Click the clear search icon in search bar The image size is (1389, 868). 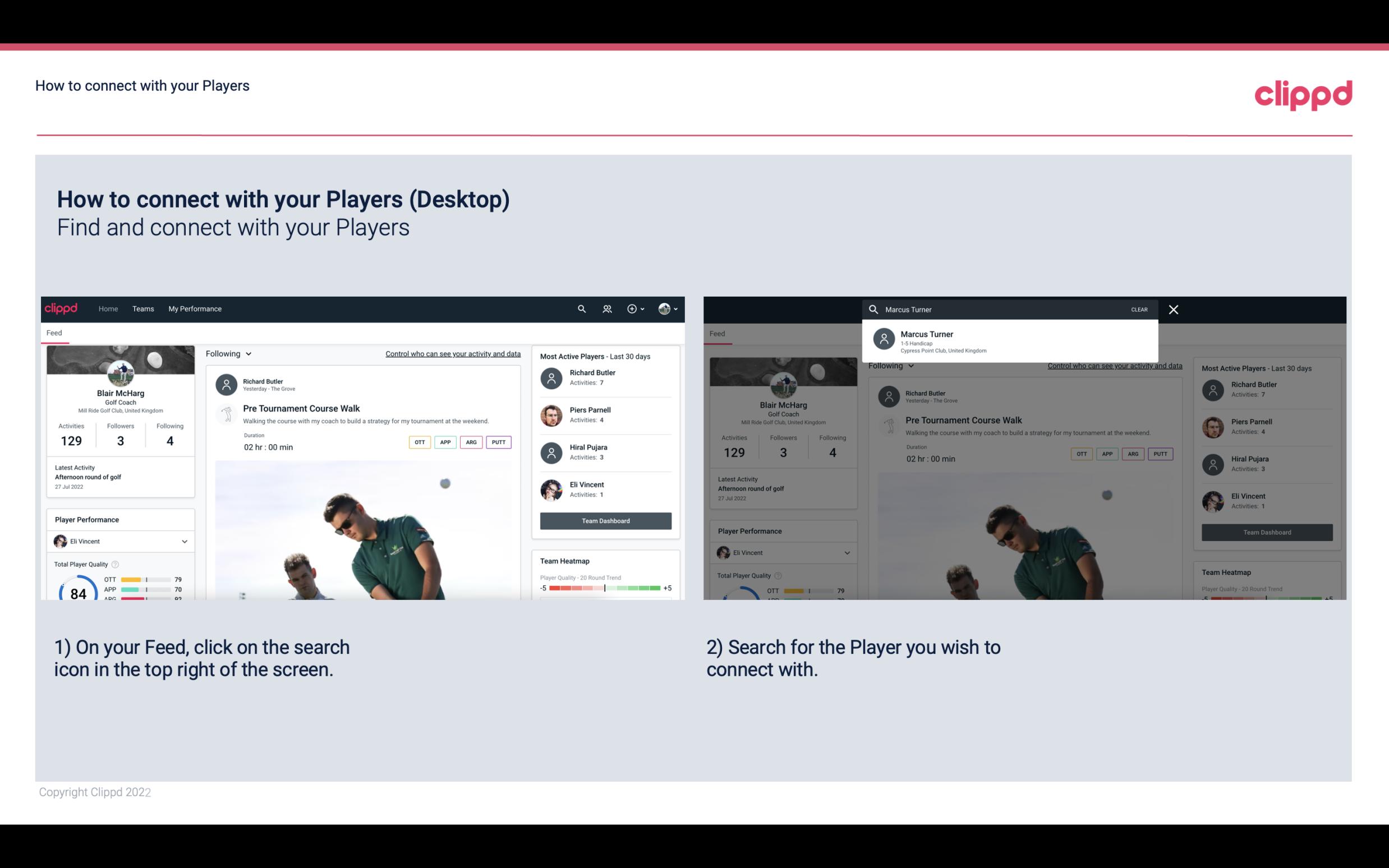(1140, 309)
